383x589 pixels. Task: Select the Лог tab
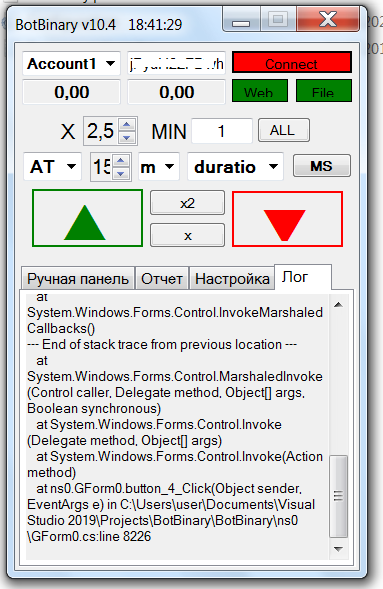click(303, 277)
